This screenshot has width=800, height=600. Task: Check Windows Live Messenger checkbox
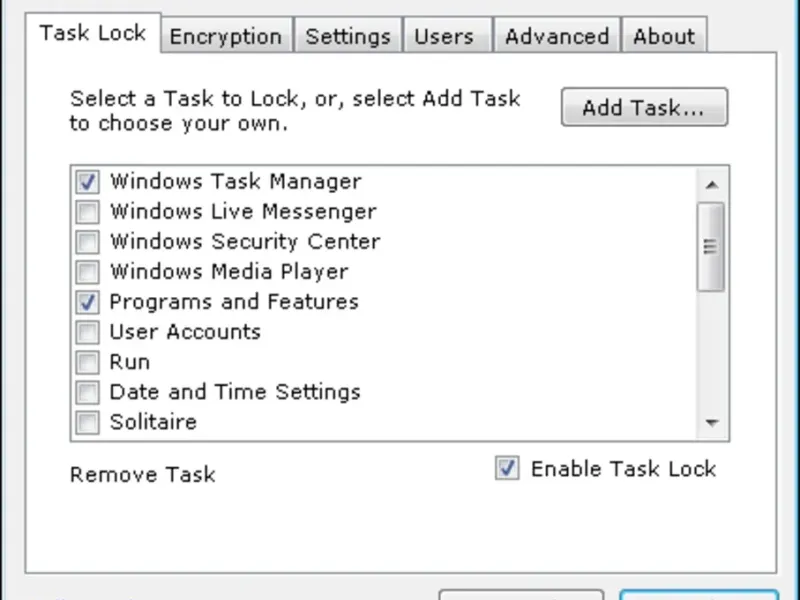click(87, 212)
